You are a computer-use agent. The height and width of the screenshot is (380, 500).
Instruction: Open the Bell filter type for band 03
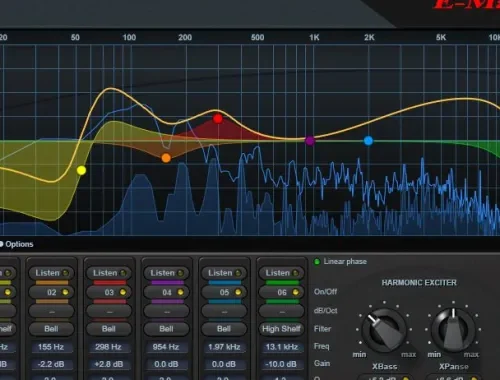pyautogui.click(x=109, y=329)
